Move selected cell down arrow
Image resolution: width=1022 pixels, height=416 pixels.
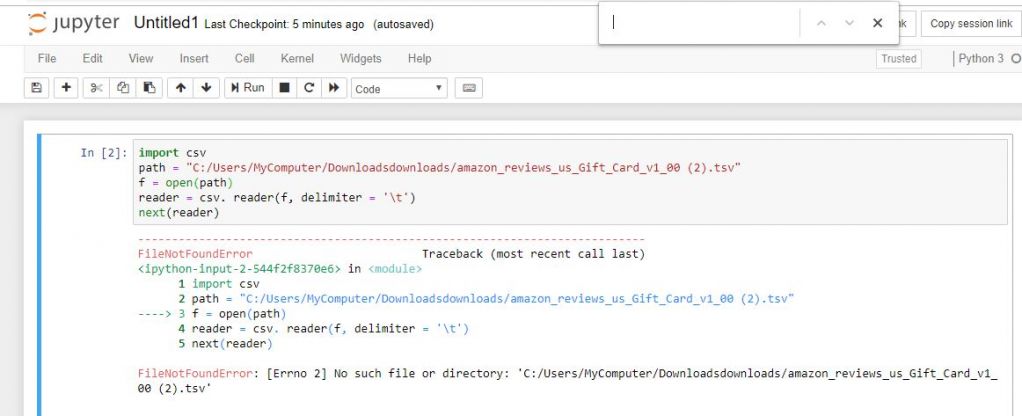pos(206,88)
